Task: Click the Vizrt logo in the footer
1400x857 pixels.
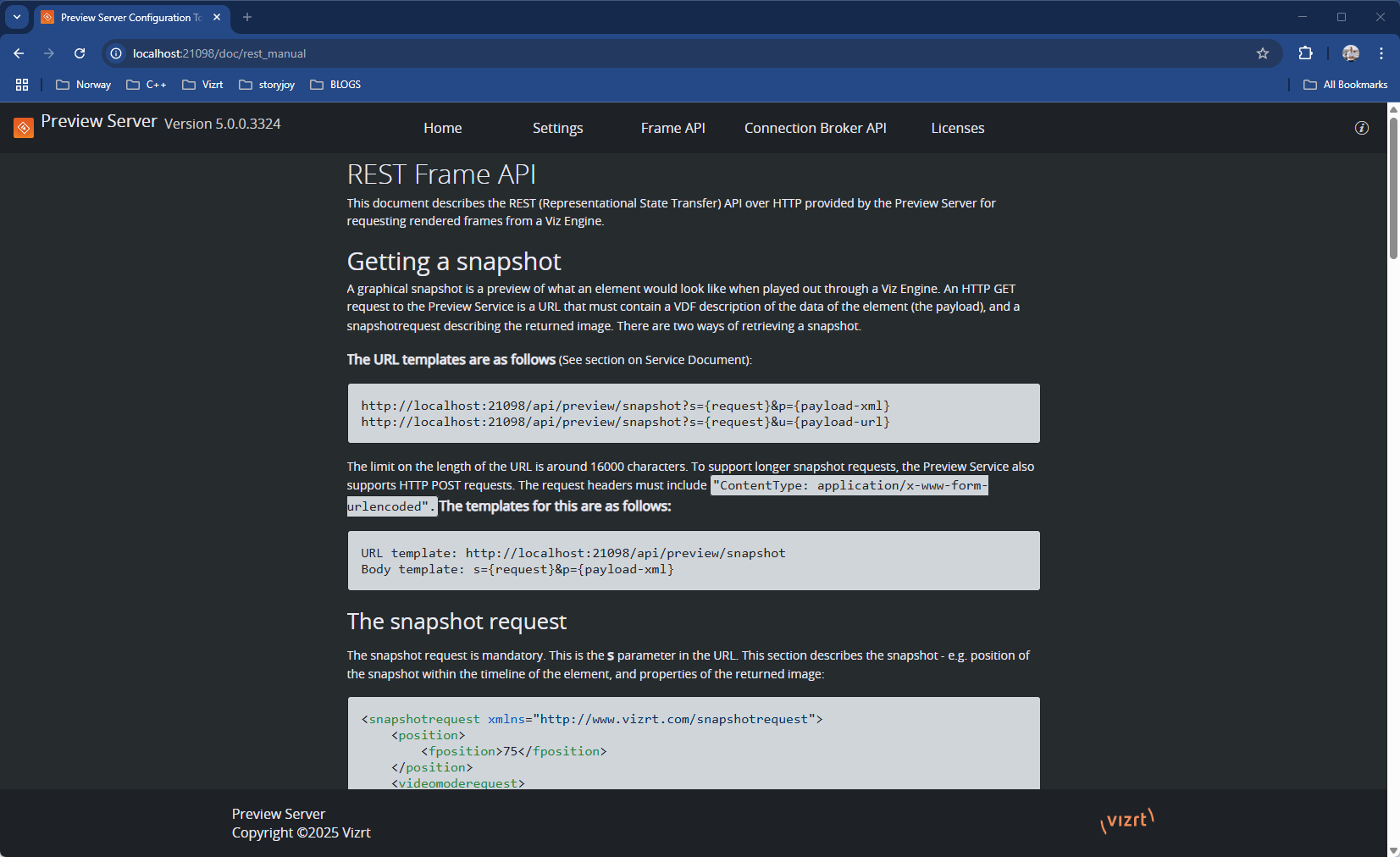Action: pos(1127,821)
